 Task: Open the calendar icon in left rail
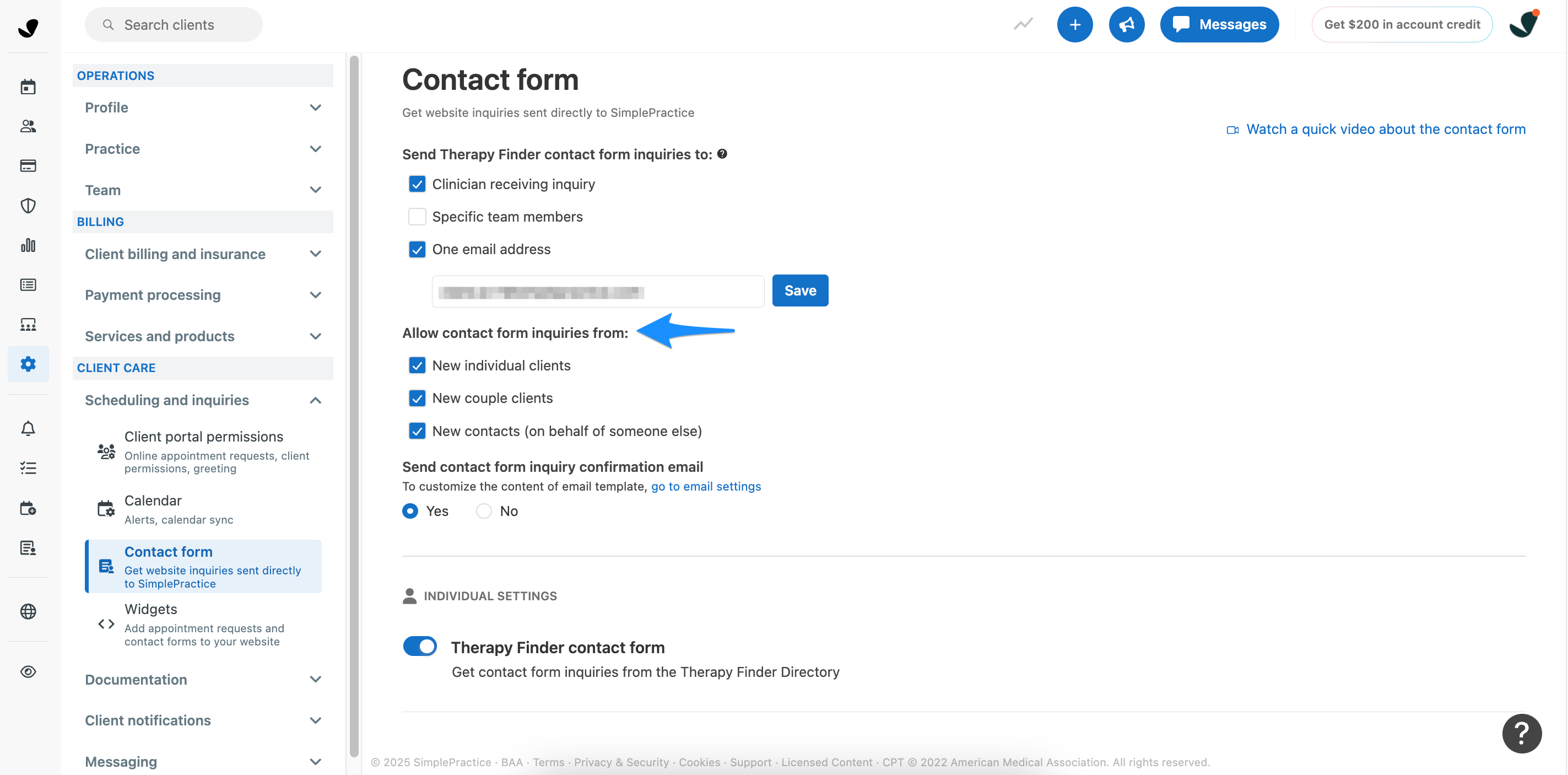(28, 87)
